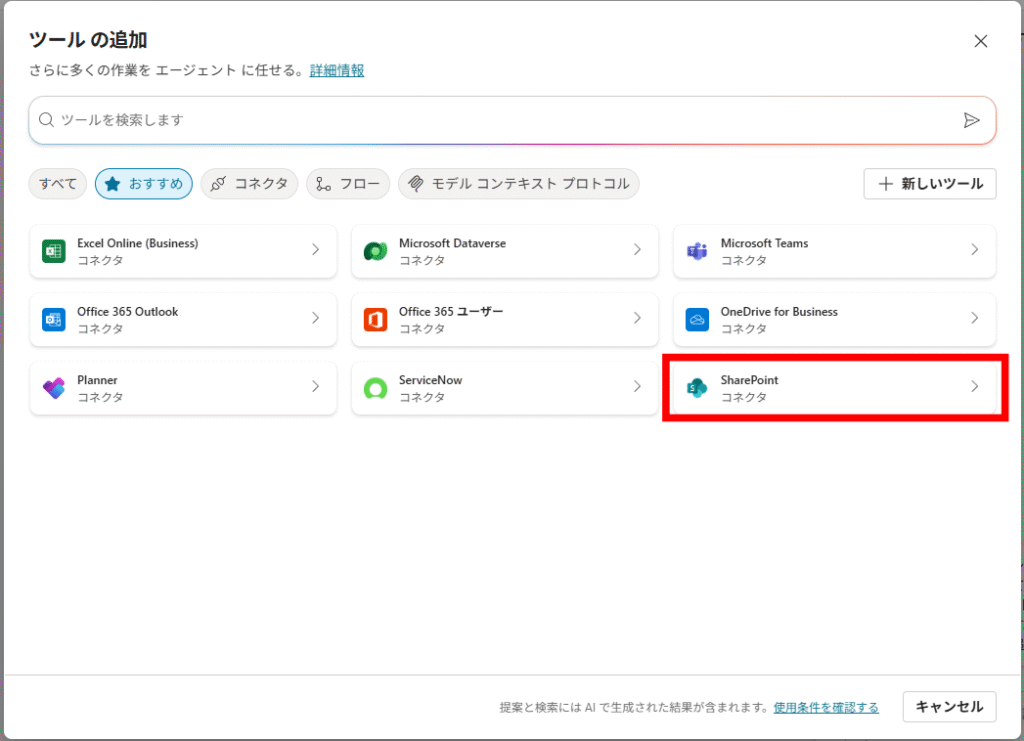Expand the Microsoft Dataverse chevron
Image resolution: width=1024 pixels, height=741 pixels.
pos(637,249)
